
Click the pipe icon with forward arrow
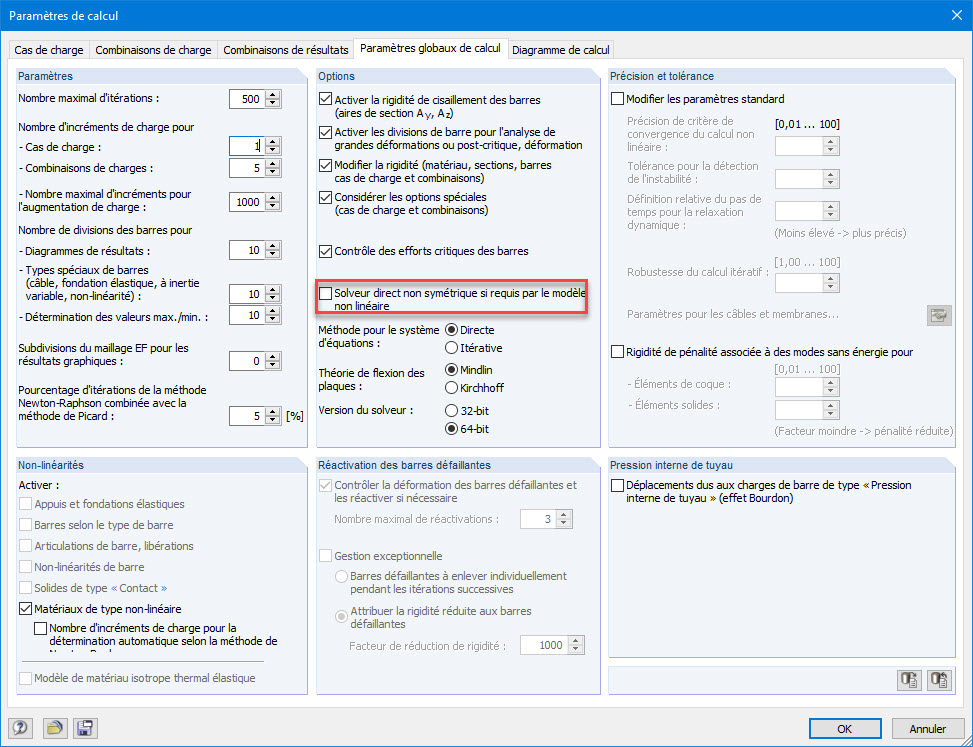tap(910, 680)
